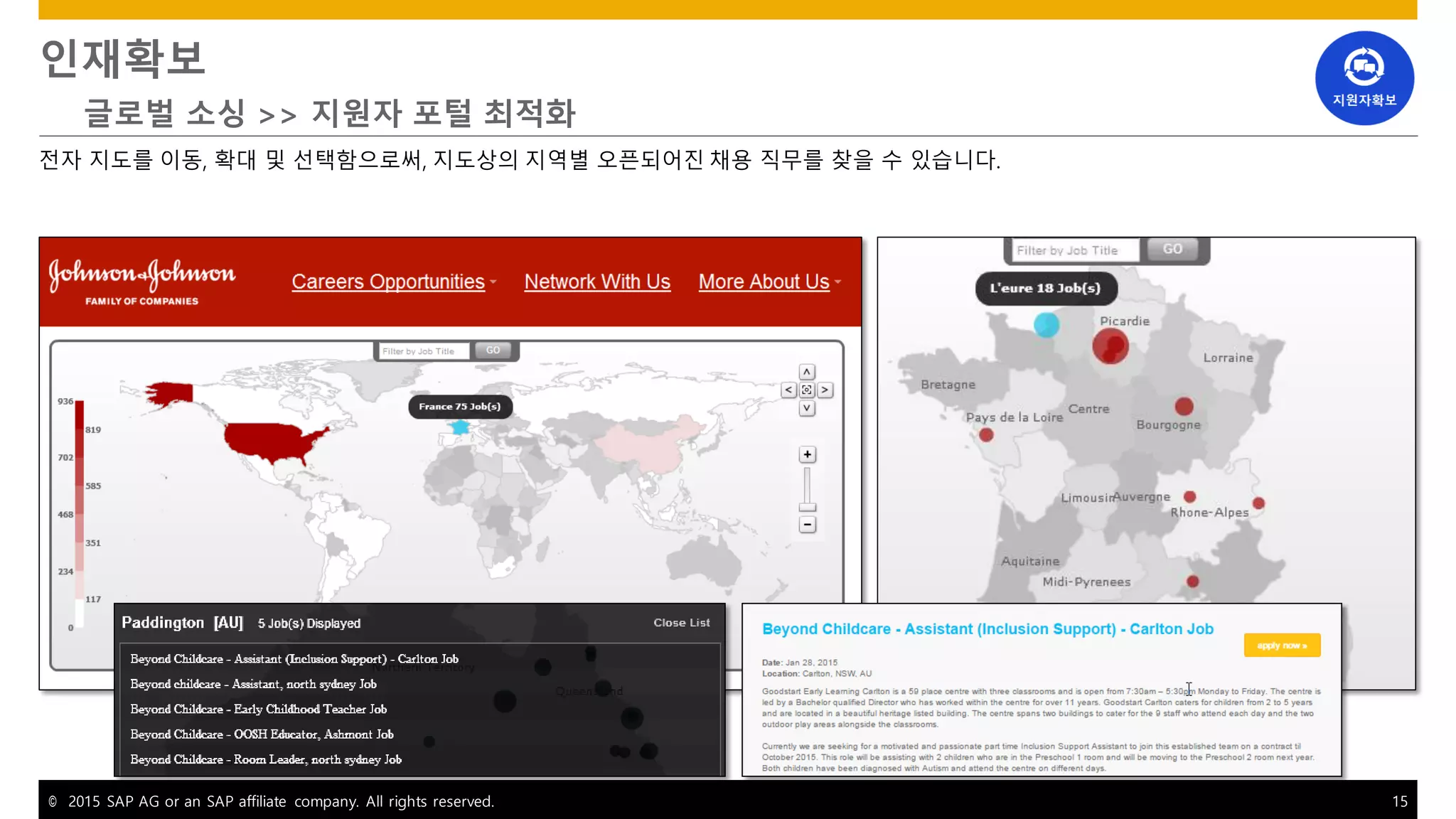Click the France 75 Job(s) tooltip
Image resolution: width=1456 pixels, height=819 pixels.
click(460, 407)
